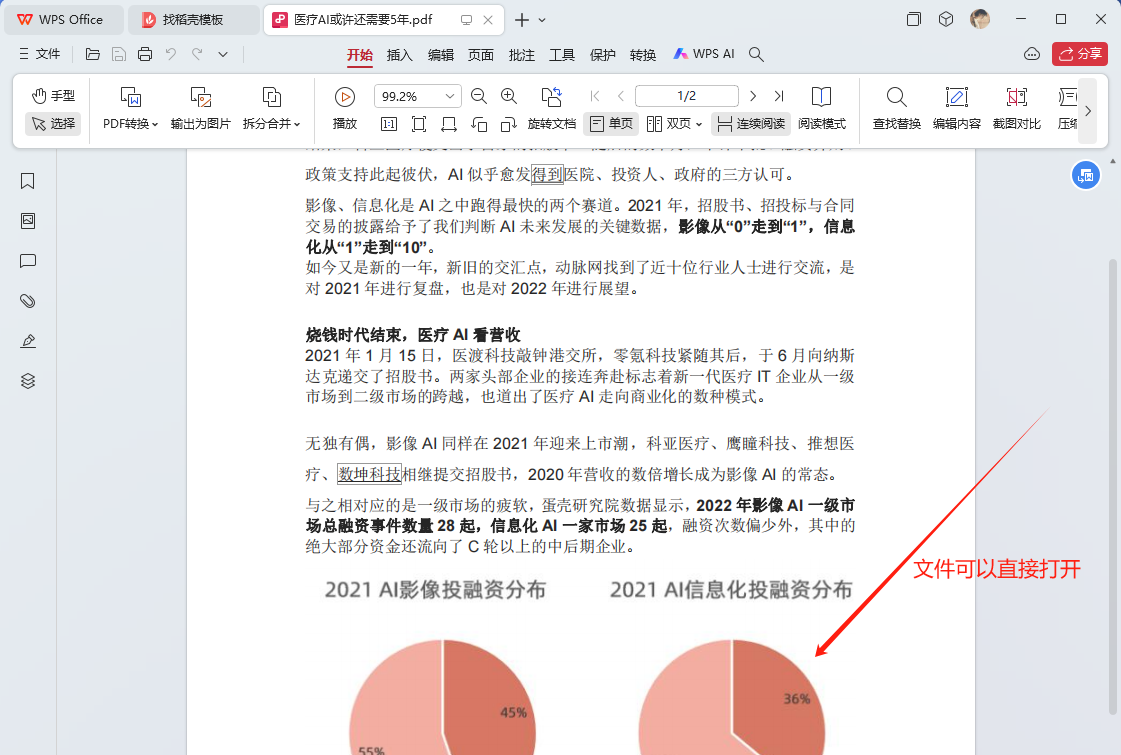Enable 单页 single page view
Image resolution: width=1121 pixels, height=755 pixels.
coord(611,124)
